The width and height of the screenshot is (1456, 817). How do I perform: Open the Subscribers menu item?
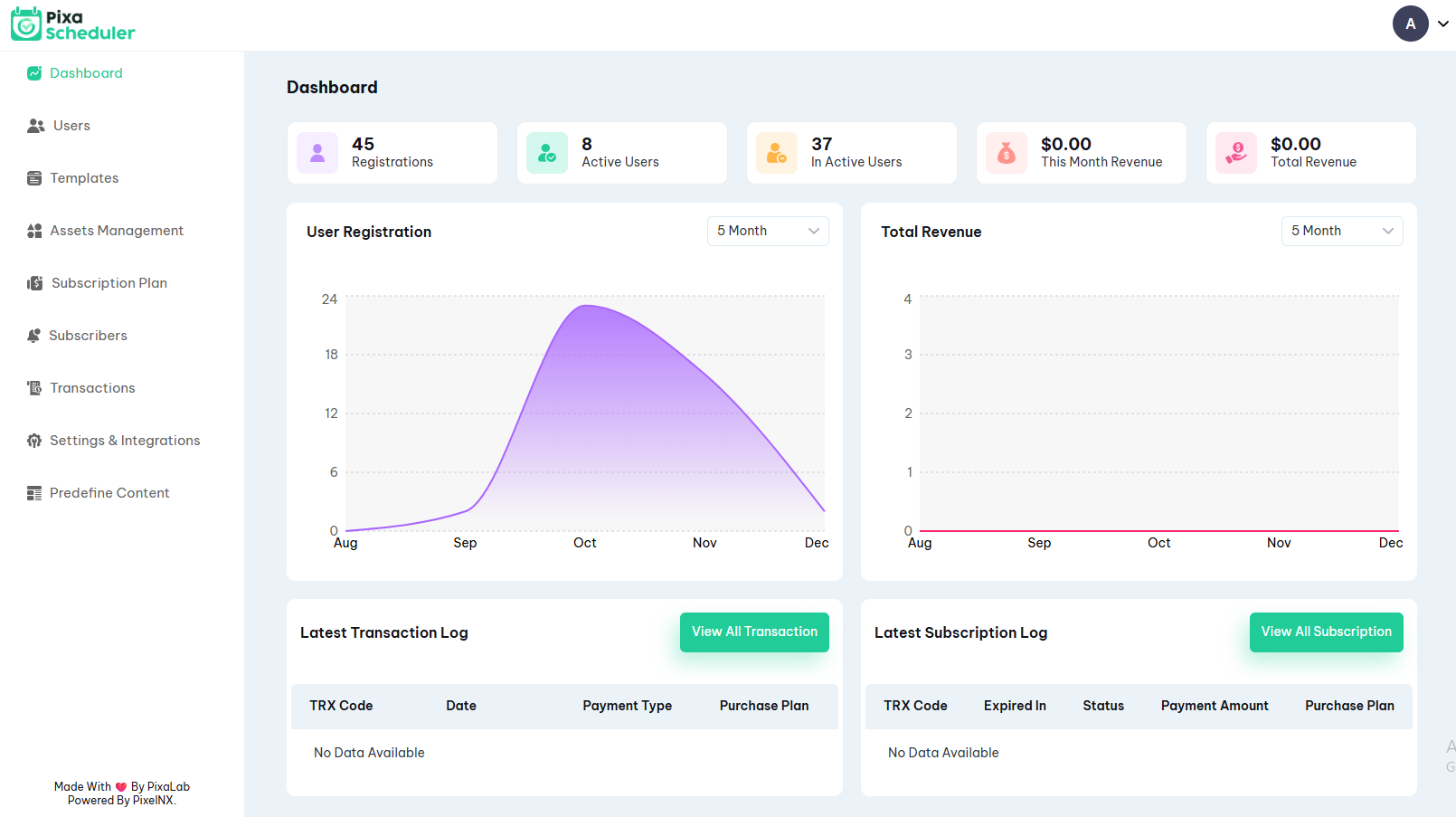coord(88,336)
